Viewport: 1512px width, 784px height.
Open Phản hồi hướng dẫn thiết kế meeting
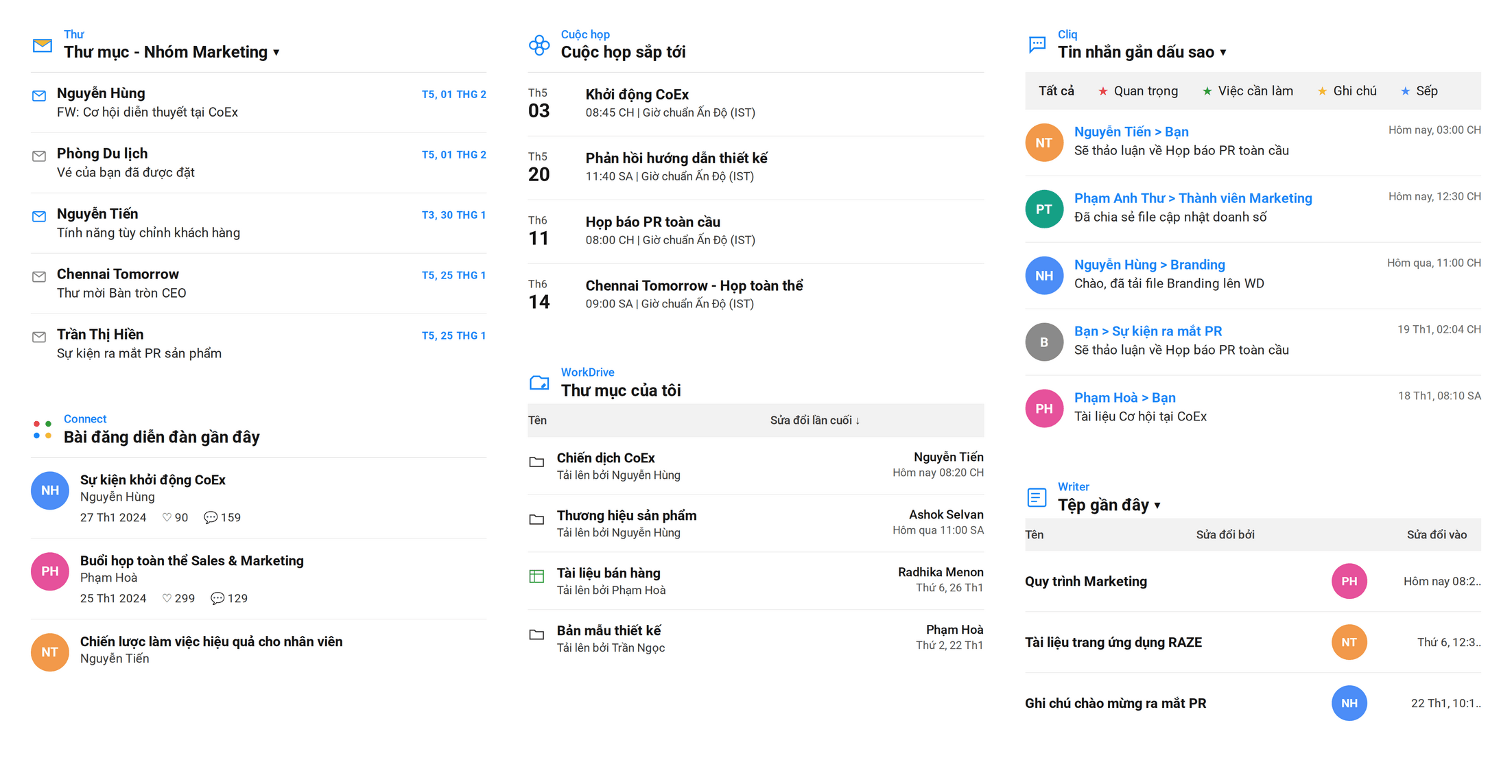click(756, 168)
